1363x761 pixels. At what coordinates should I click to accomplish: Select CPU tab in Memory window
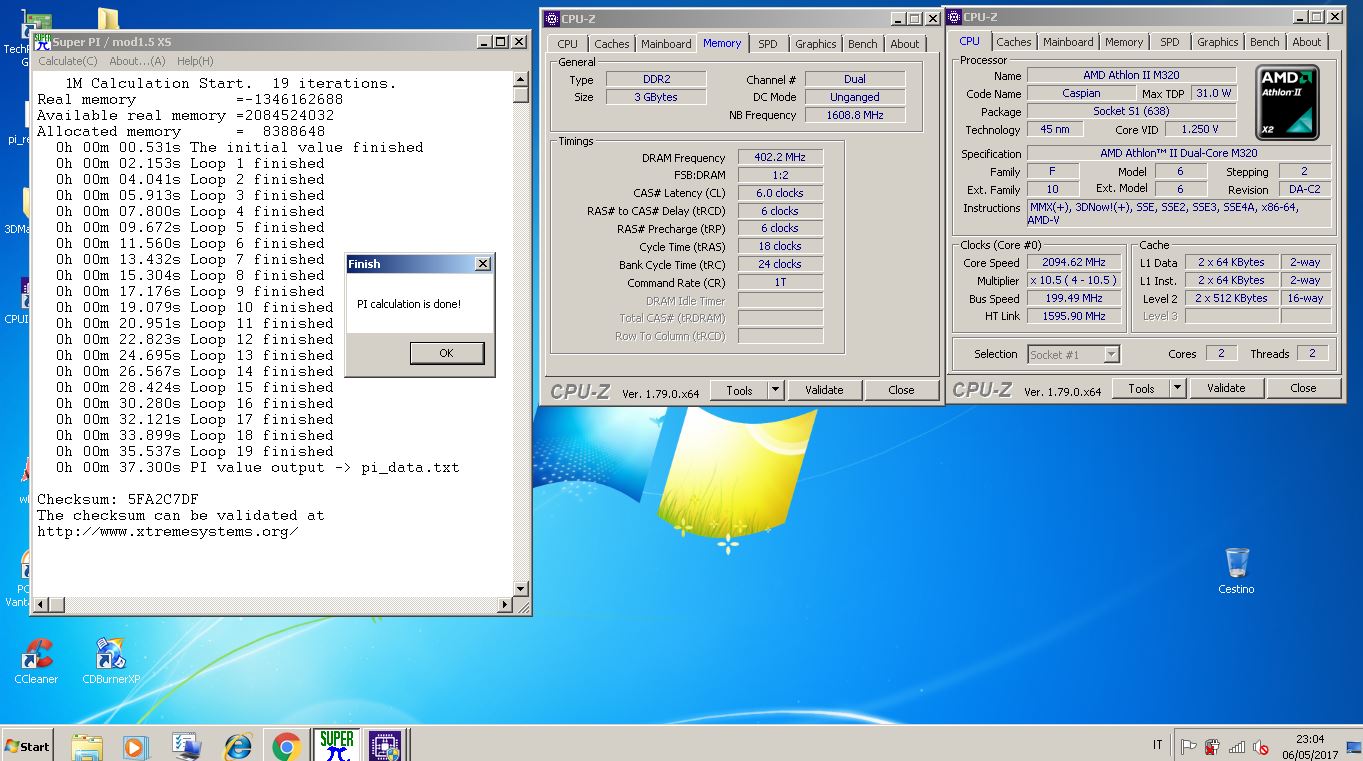coord(567,44)
